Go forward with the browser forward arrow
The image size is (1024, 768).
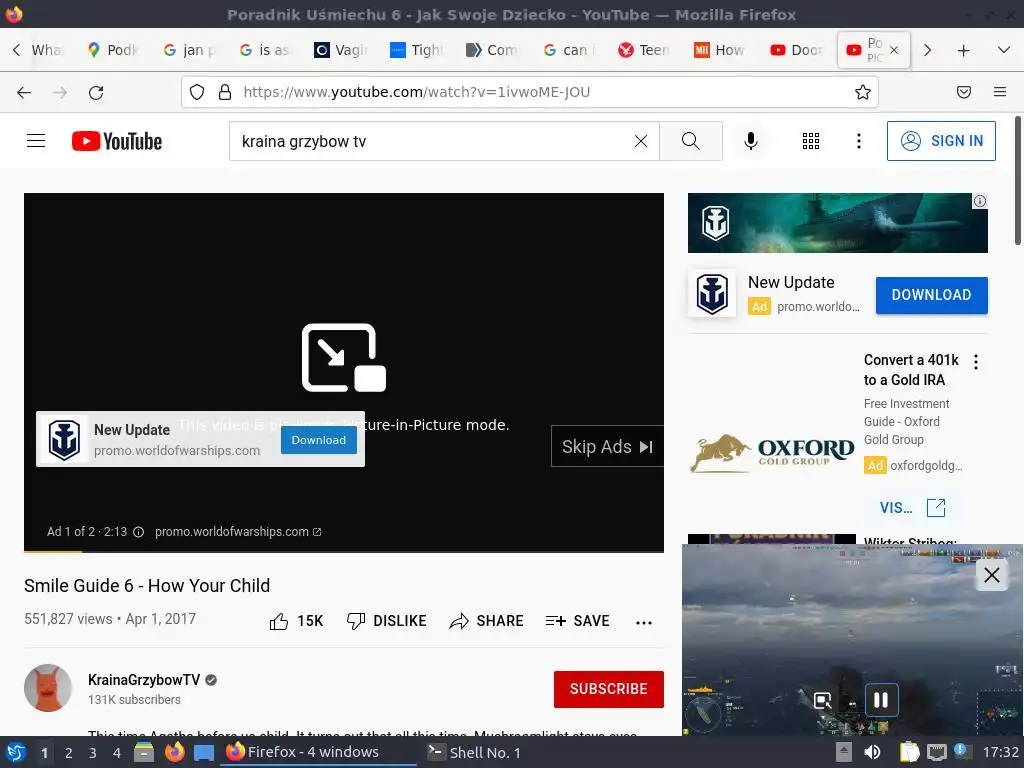click(60, 93)
